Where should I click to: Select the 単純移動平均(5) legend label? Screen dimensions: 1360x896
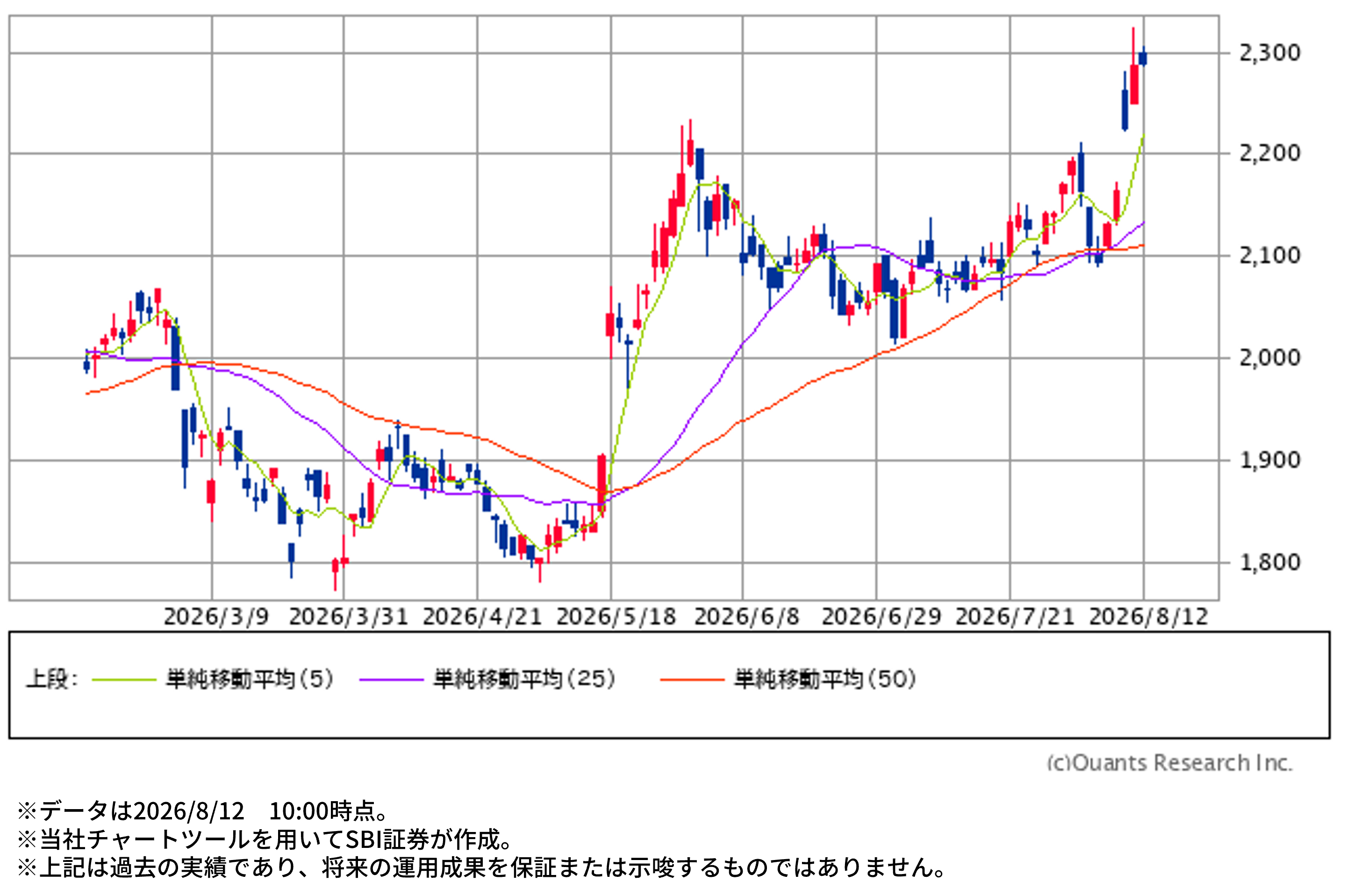pyautogui.click(x=250, y=679)
